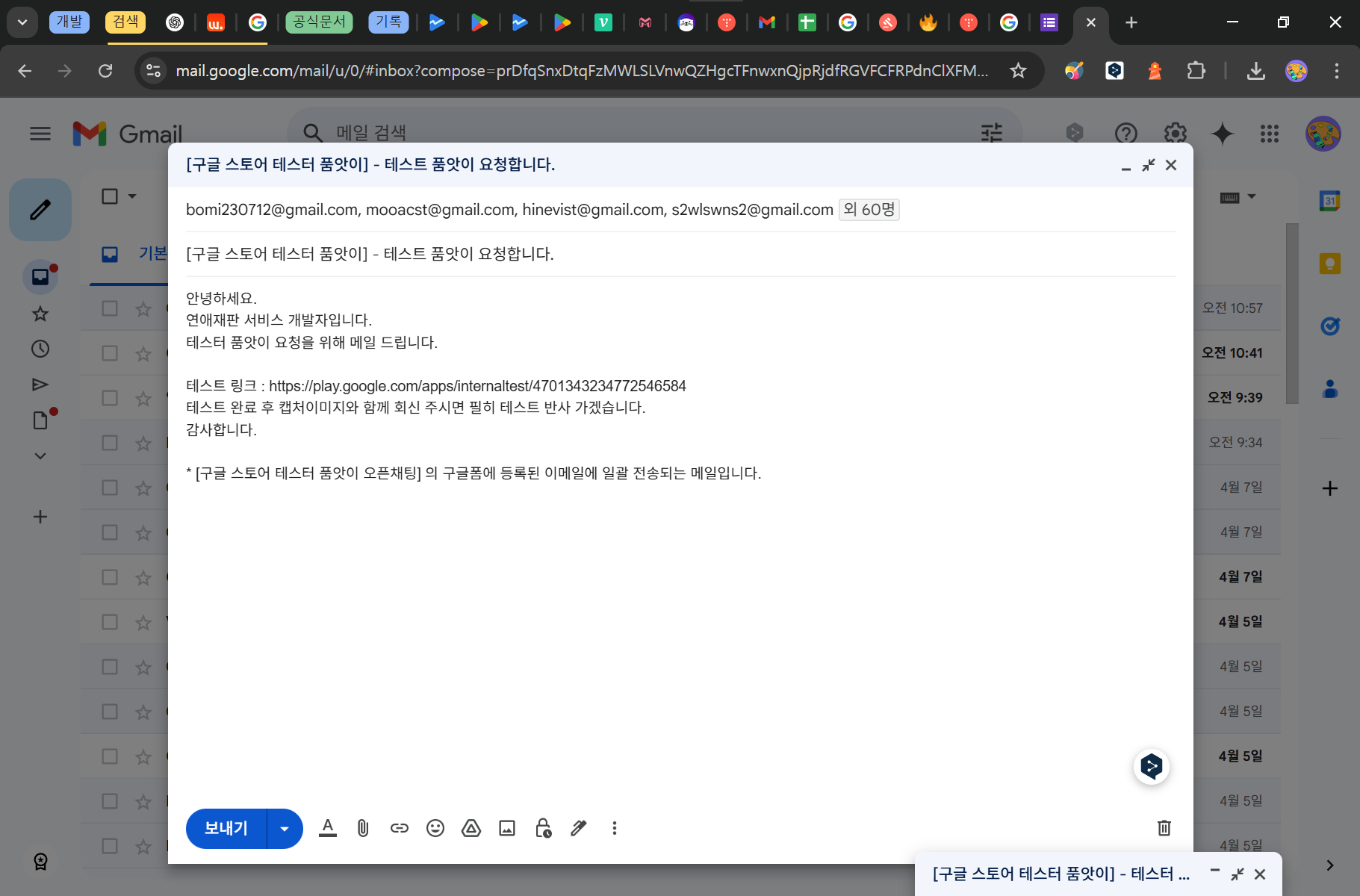Switch to the 개발 tab group
This screenshot has height=896, width=1360.
pos(69,22)
